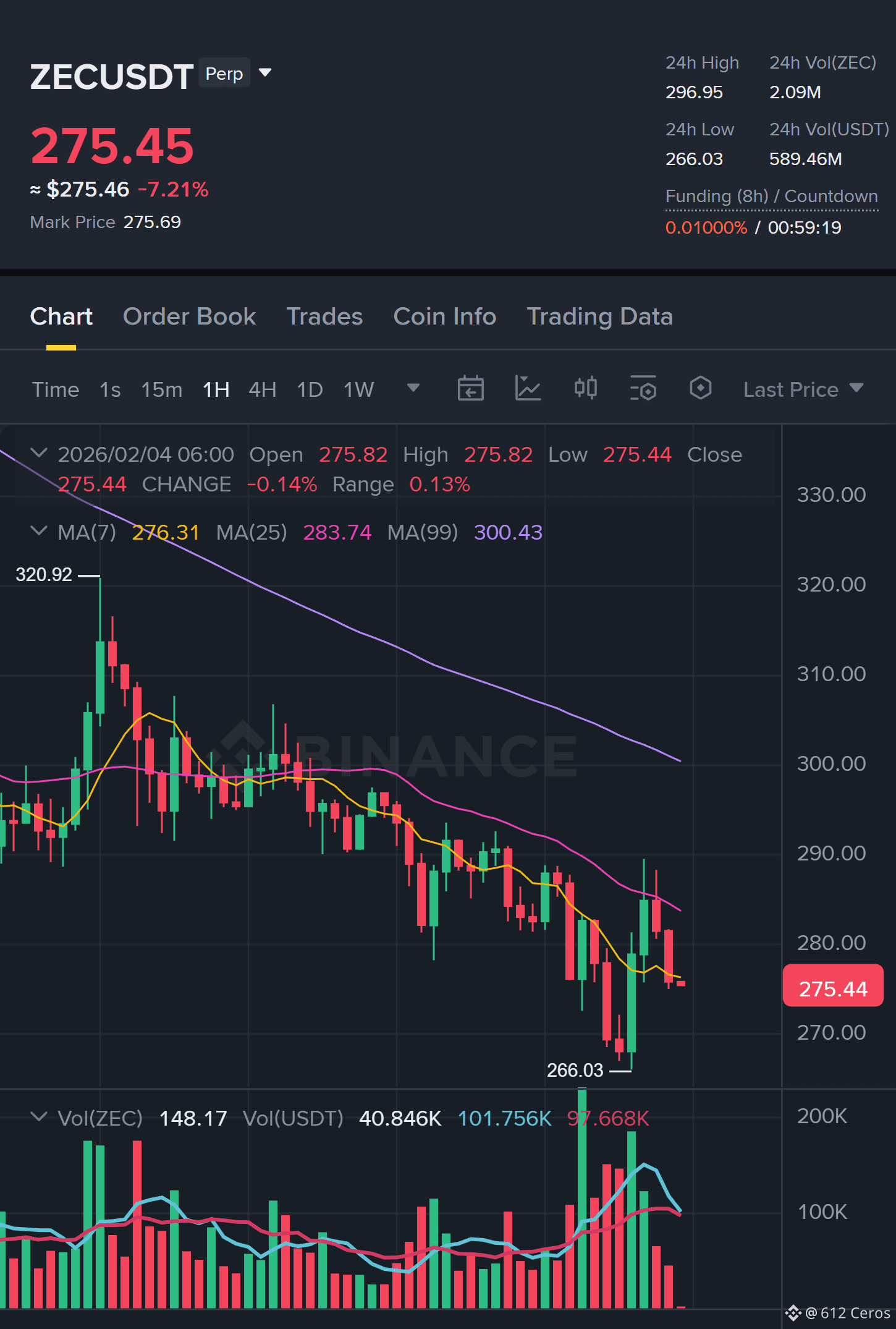Click the Perp contract badge
This screenshot has height=1329, width=896.
point(224,73)
